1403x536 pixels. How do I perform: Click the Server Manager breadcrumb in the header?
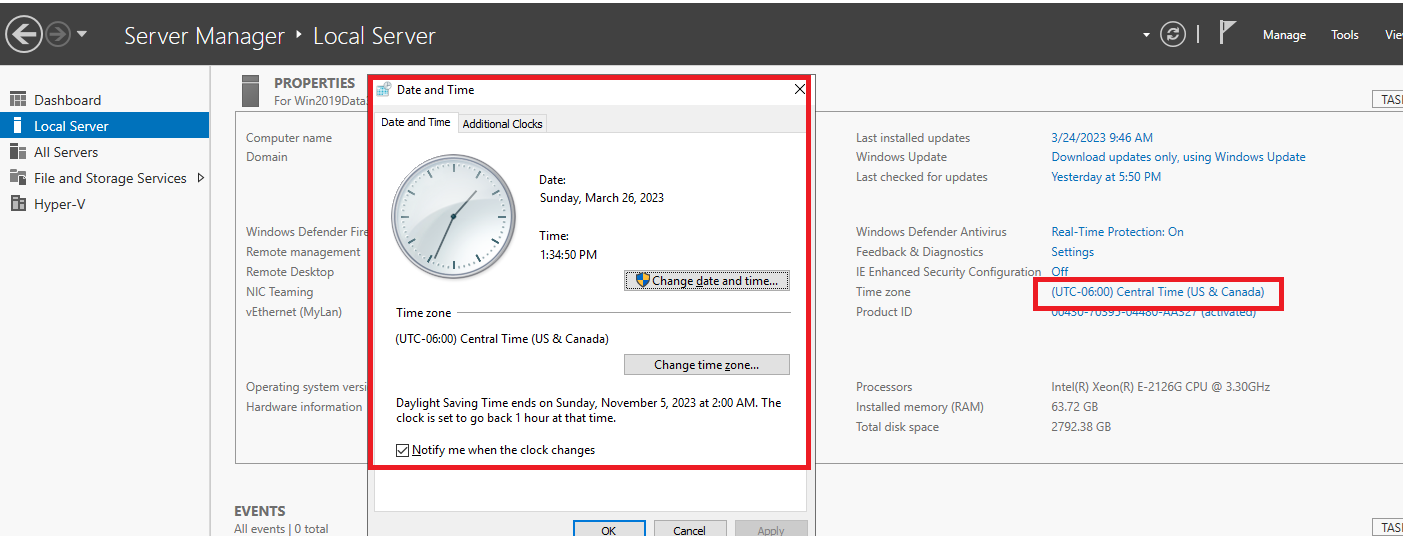point(205,36)
